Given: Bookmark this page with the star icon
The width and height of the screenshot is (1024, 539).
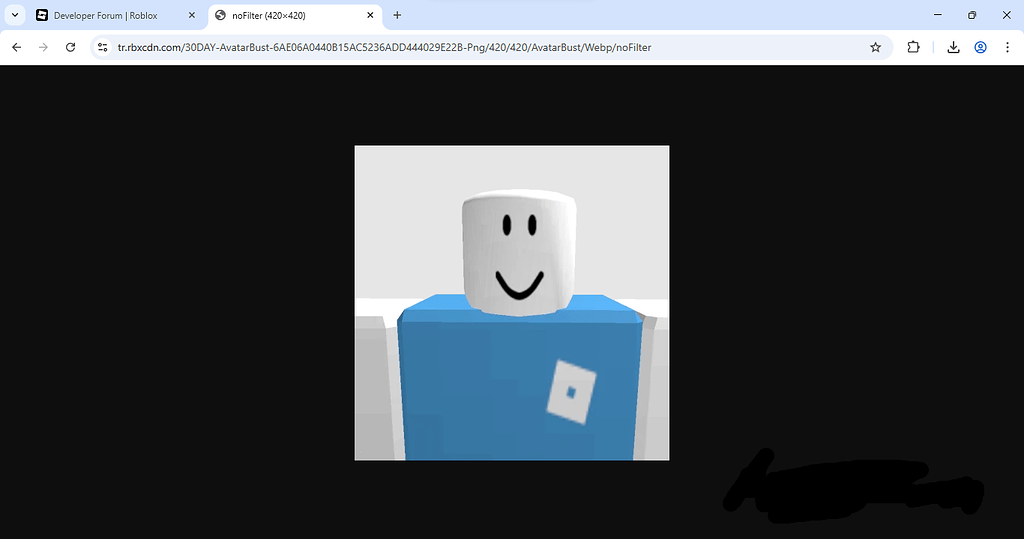Looking at the screenshot, I should coord(875,47).
